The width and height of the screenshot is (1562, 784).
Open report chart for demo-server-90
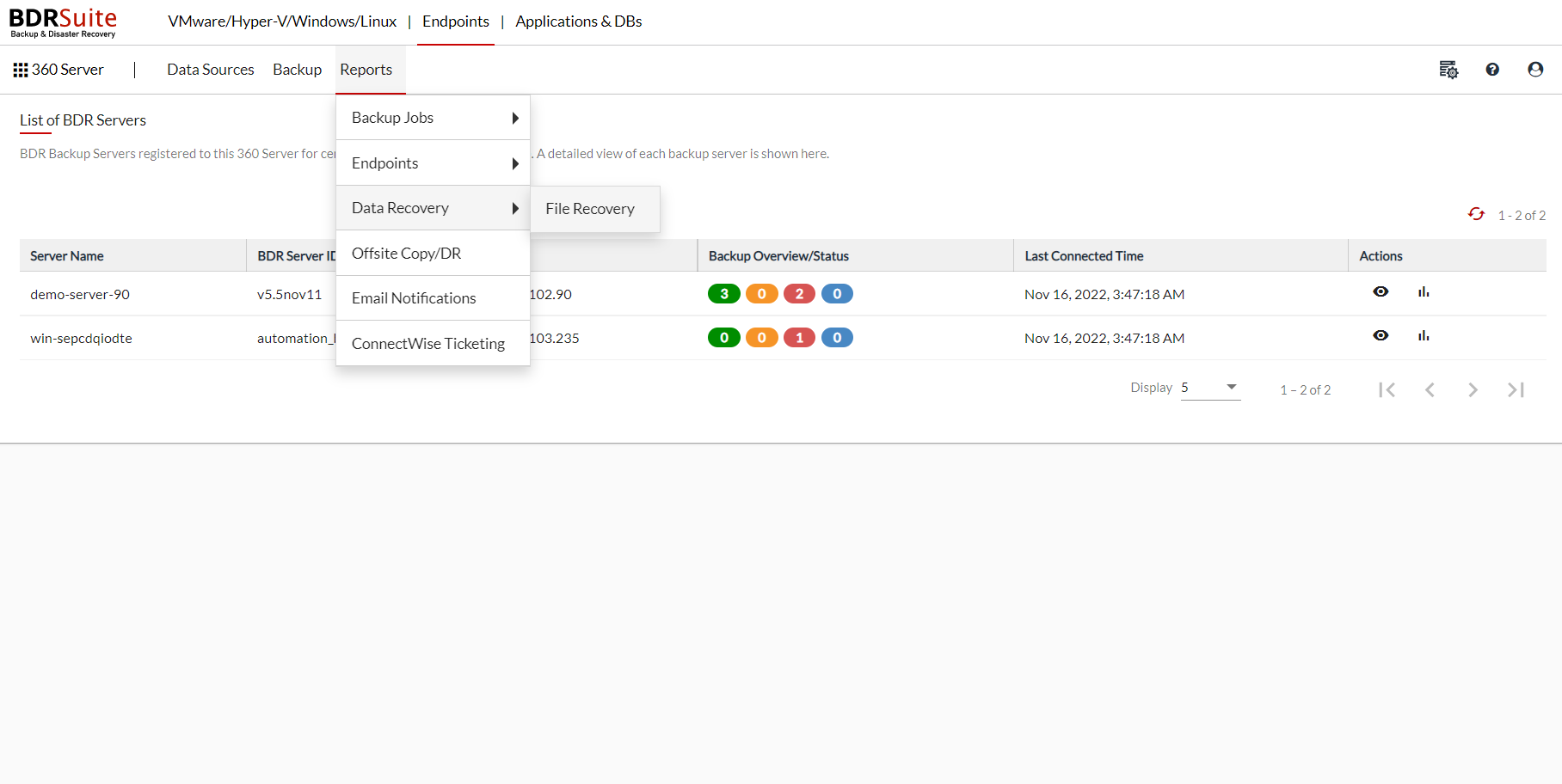pos(1424,292)
